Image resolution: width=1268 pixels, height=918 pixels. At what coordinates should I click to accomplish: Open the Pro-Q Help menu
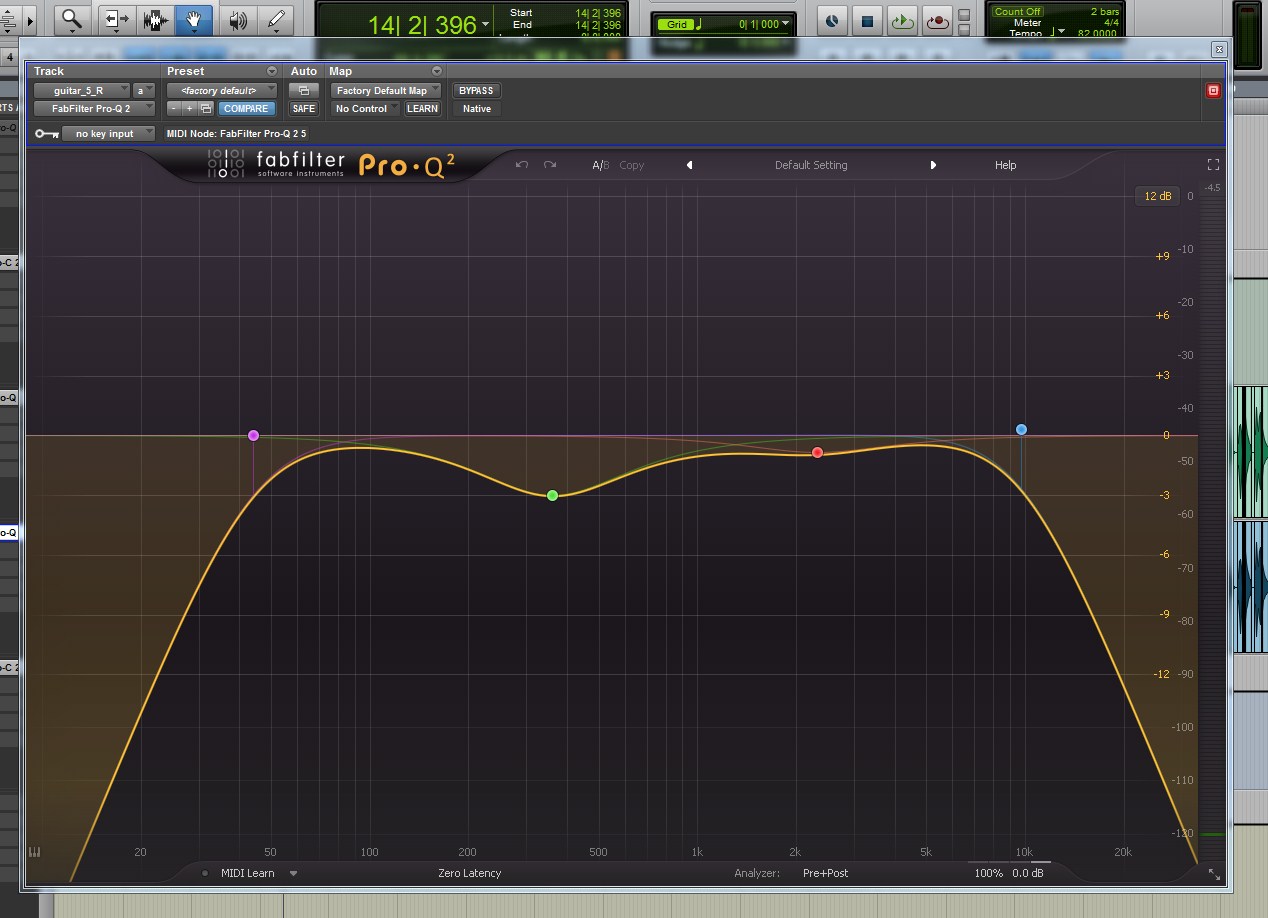tap(1005, 165)
